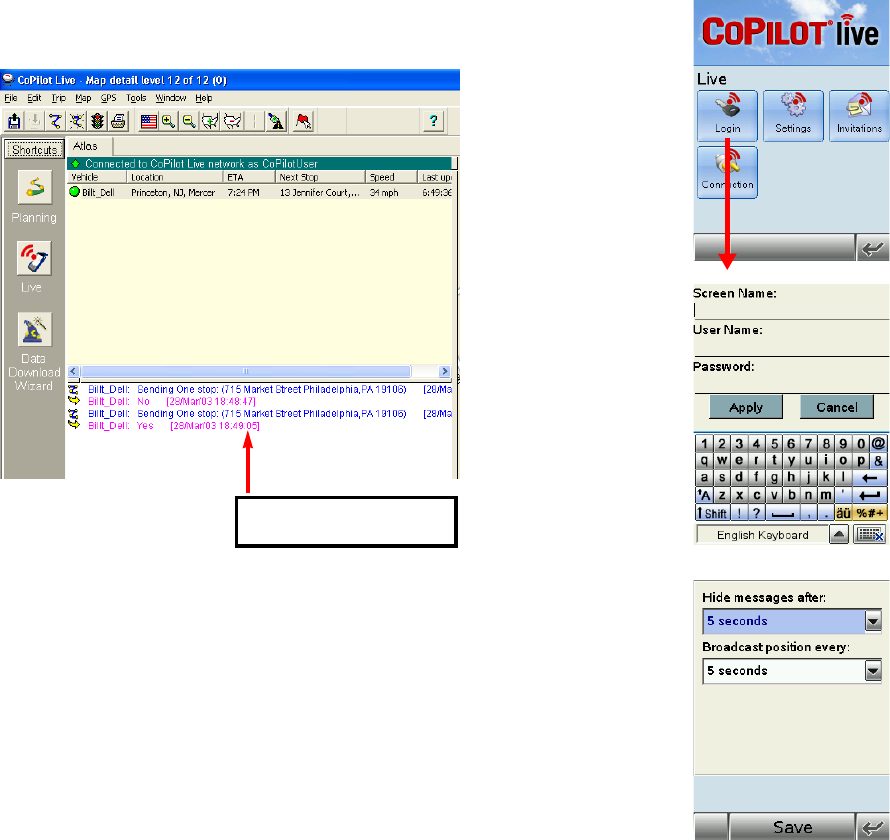Click the scrollbar left arrow in the vehicle list

[x=73, y=371]
